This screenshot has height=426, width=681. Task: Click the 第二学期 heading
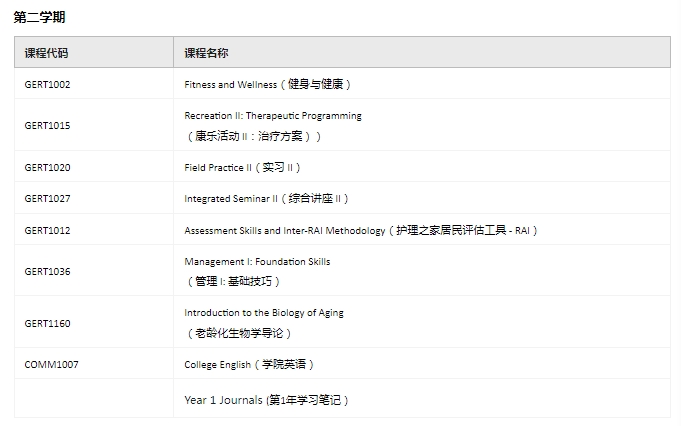pos(39,17)
